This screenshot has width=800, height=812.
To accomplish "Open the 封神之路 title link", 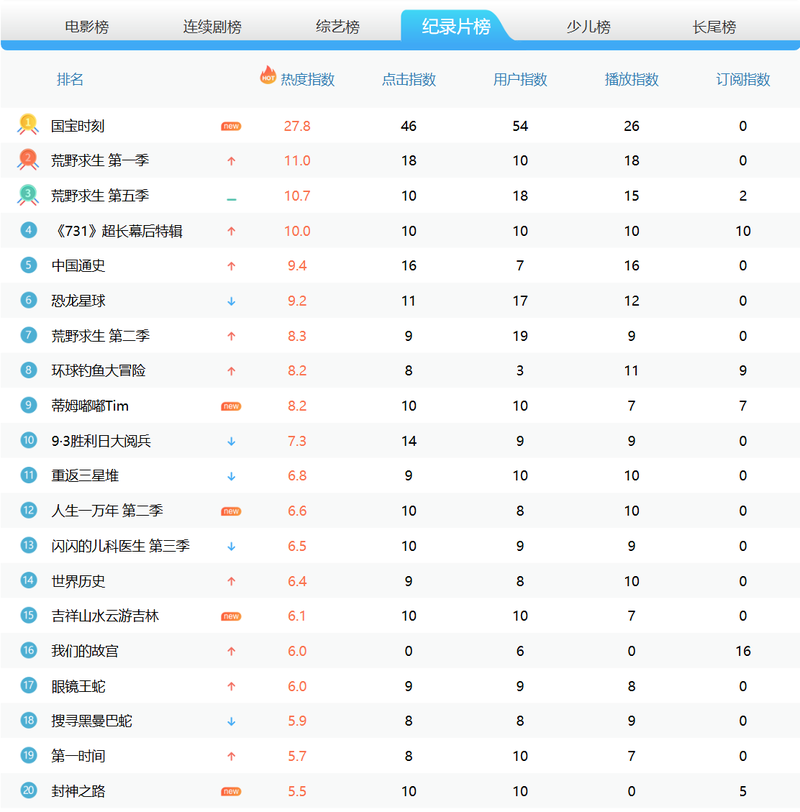I will [78, 791].
